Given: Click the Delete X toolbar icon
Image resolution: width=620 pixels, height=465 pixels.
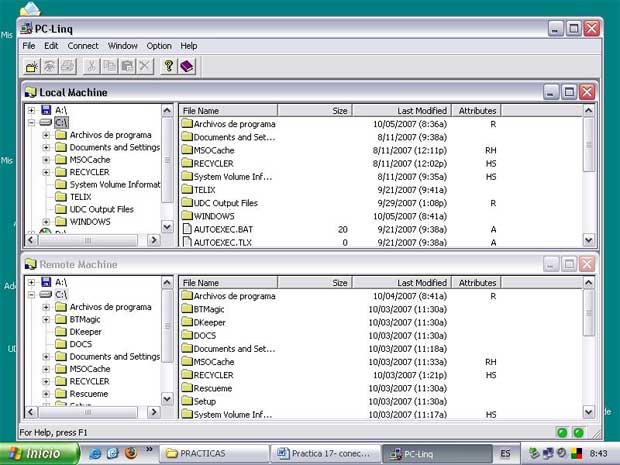Looking at the screenshot, I should coord(145,66).
